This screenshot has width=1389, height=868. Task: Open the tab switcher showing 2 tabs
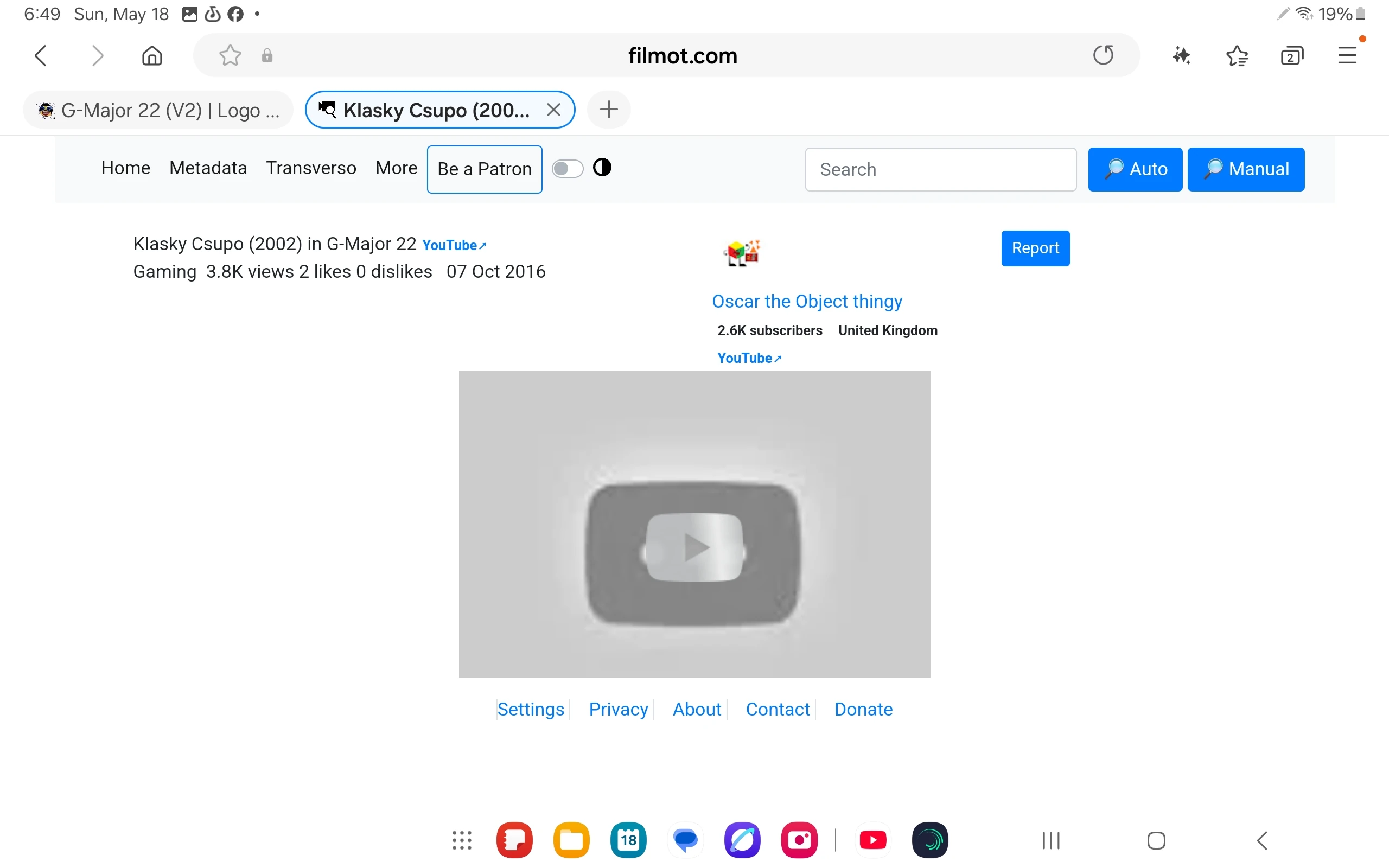1291,56
